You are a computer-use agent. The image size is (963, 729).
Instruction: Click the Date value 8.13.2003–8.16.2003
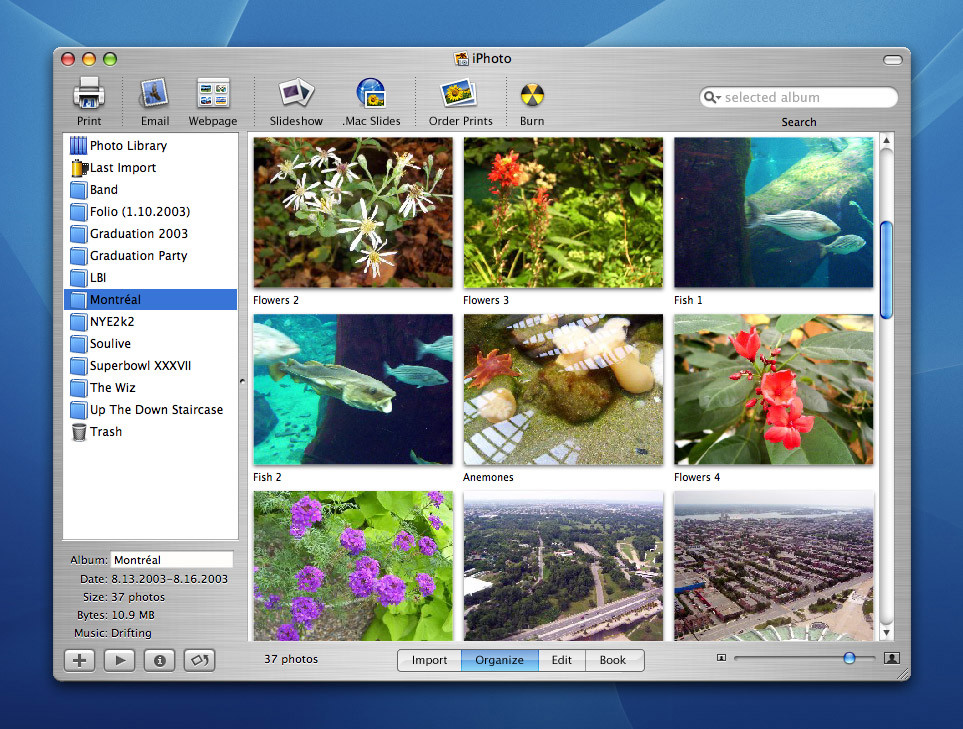170,579
